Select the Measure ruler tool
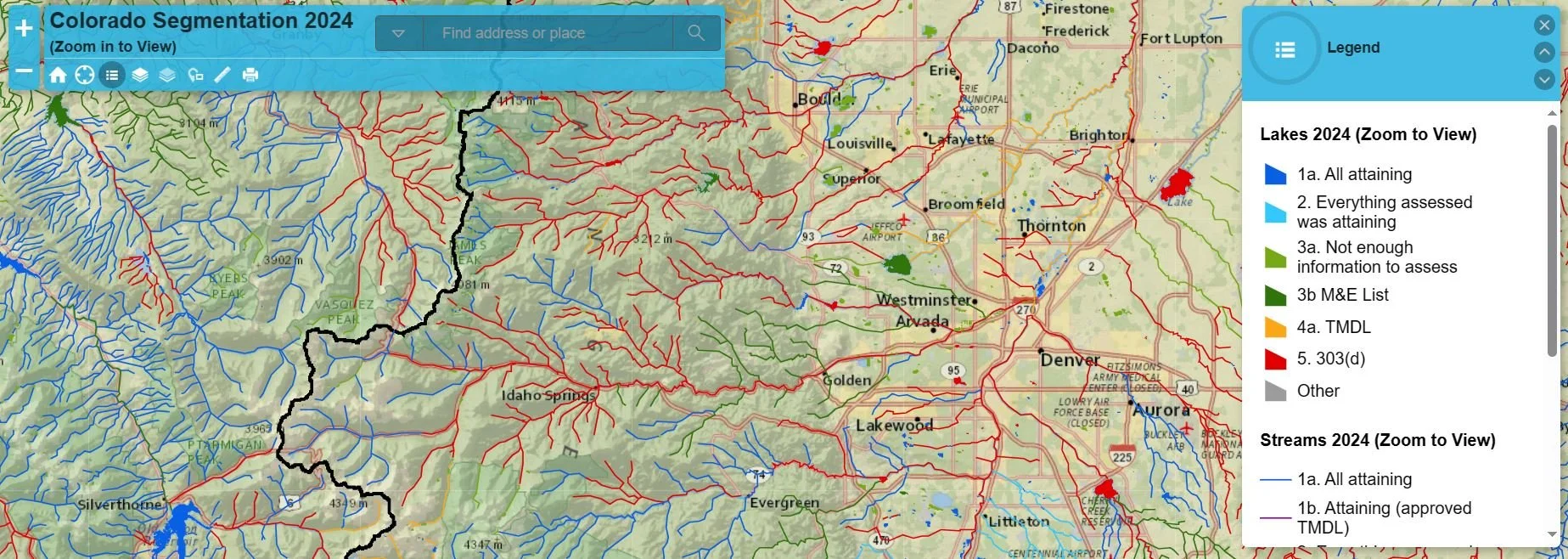1568x559 pixels. [222, 75]
